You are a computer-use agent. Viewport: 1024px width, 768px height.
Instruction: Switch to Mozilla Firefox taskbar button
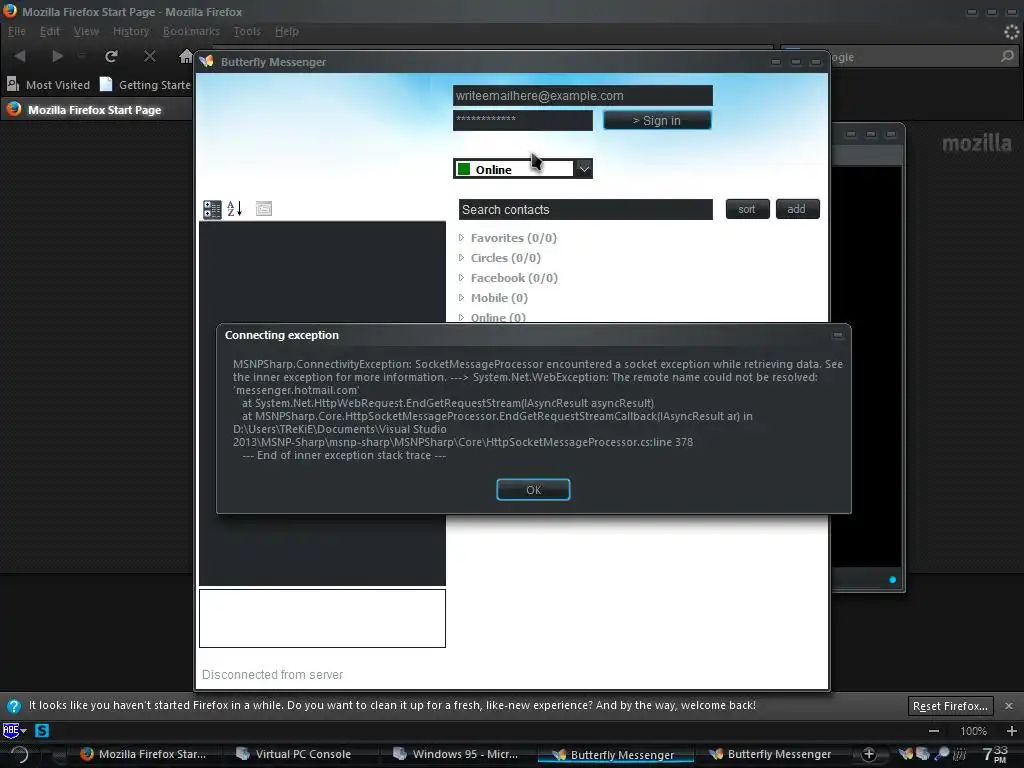pyautogui.click(x=143, y=754)
